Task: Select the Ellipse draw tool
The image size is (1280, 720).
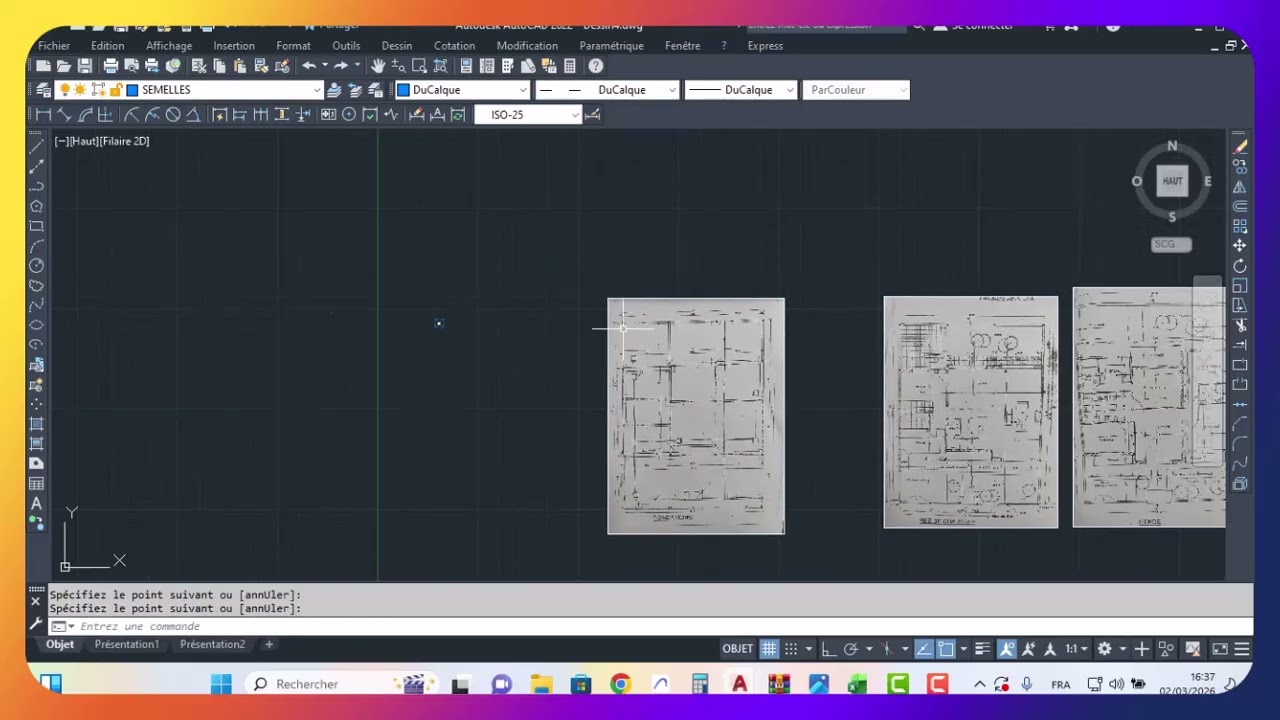Action: point(36,325)
